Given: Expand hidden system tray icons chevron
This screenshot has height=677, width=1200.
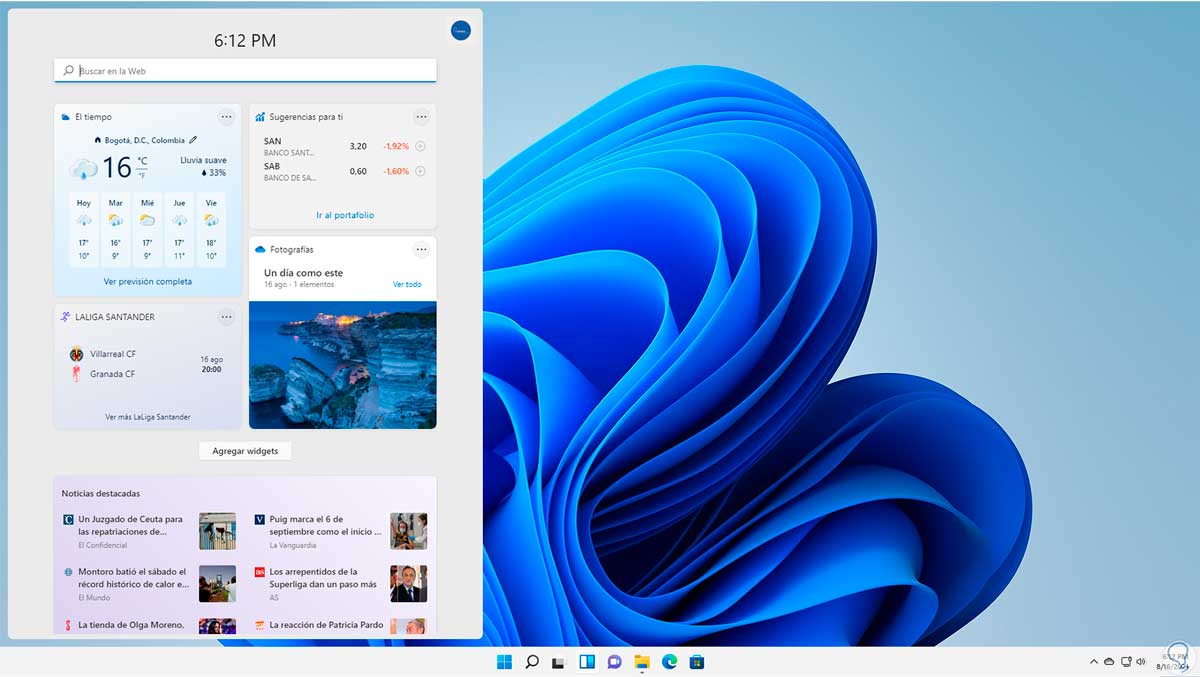Looking at the screenshot, I should click(1093, 661).
